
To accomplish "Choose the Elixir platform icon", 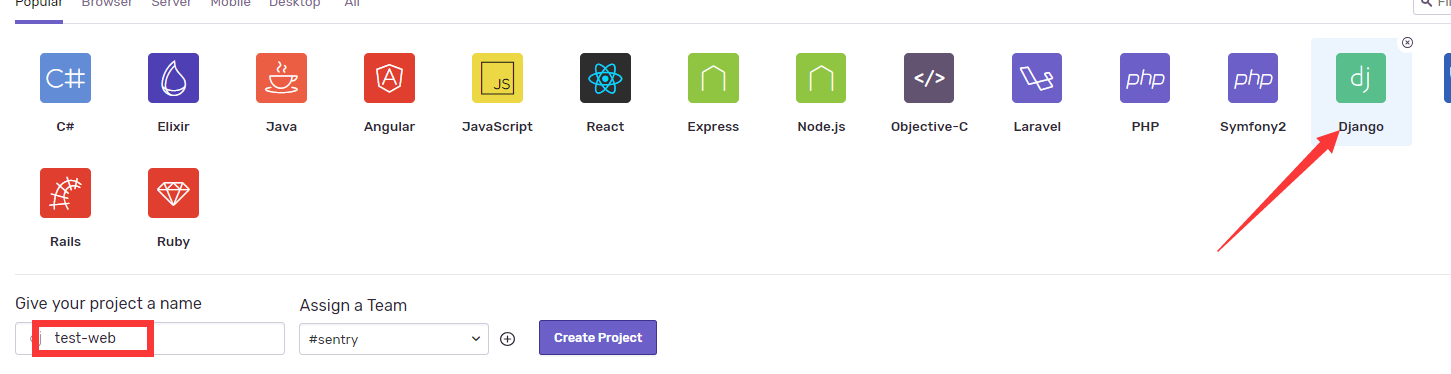I will [x=173, y=78].
